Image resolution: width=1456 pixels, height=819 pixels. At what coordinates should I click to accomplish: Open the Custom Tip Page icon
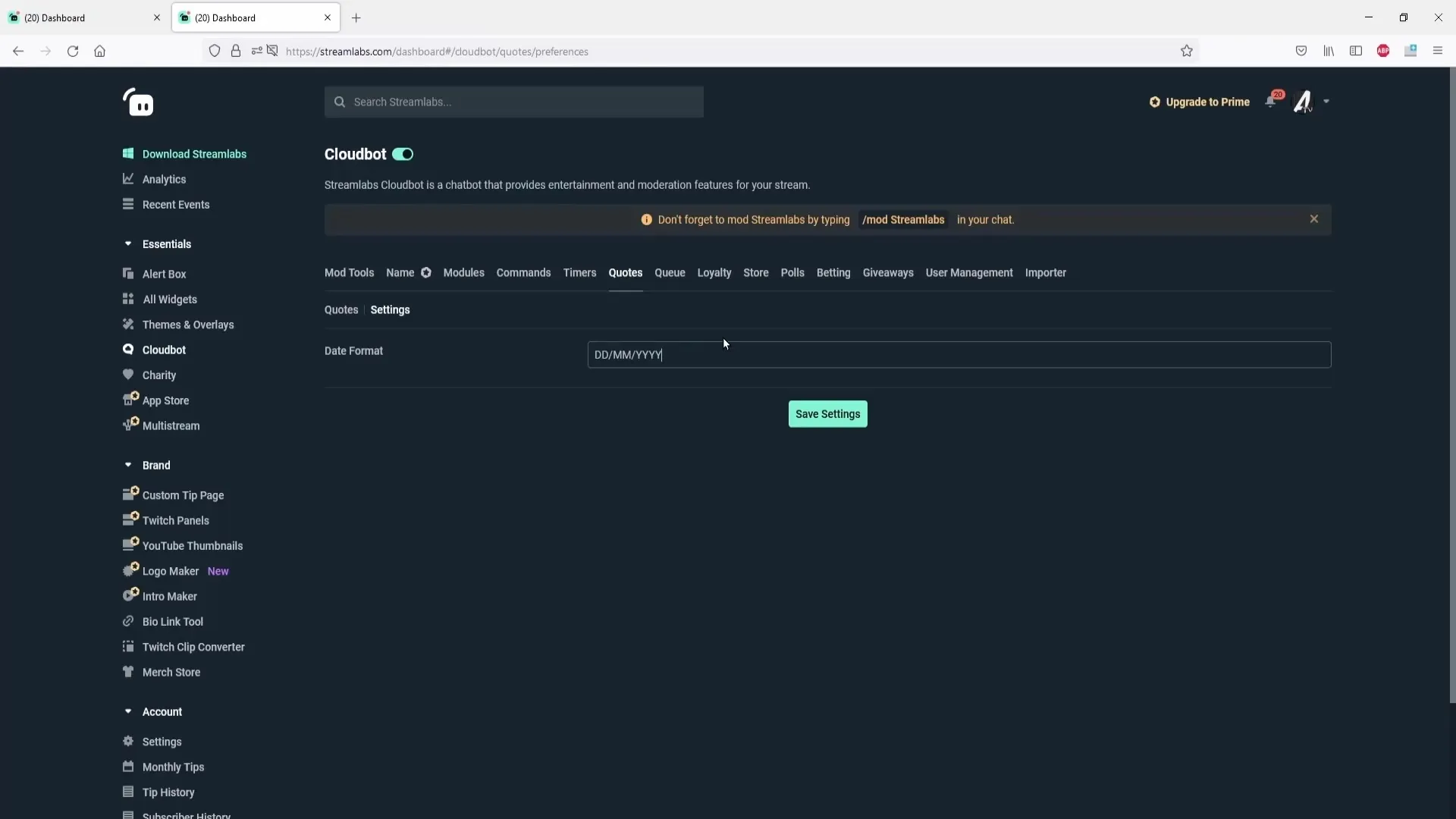click(130, 493)
